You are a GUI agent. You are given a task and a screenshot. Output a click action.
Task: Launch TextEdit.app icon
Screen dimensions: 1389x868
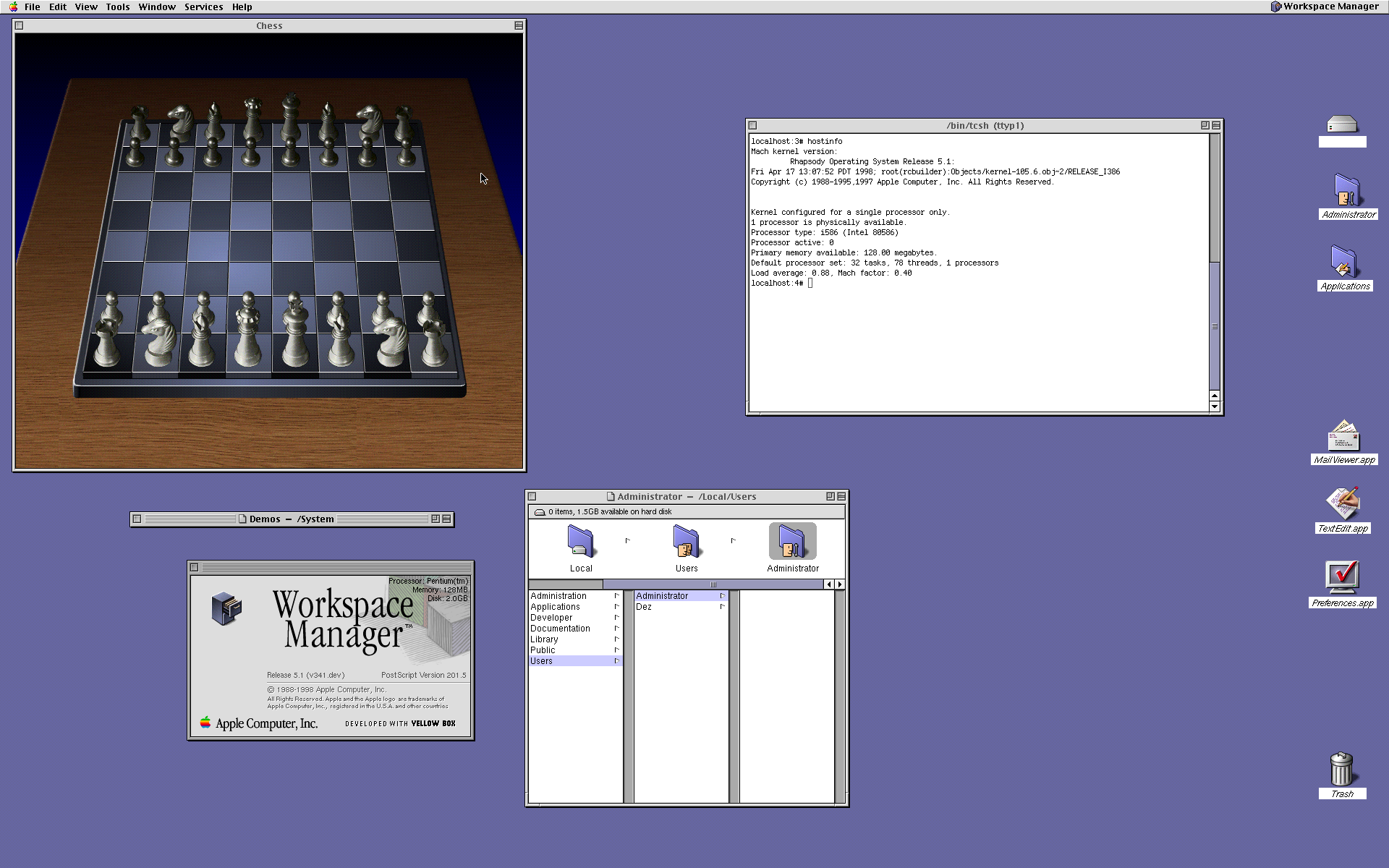pyautogui.click(x=1342, y=503)
